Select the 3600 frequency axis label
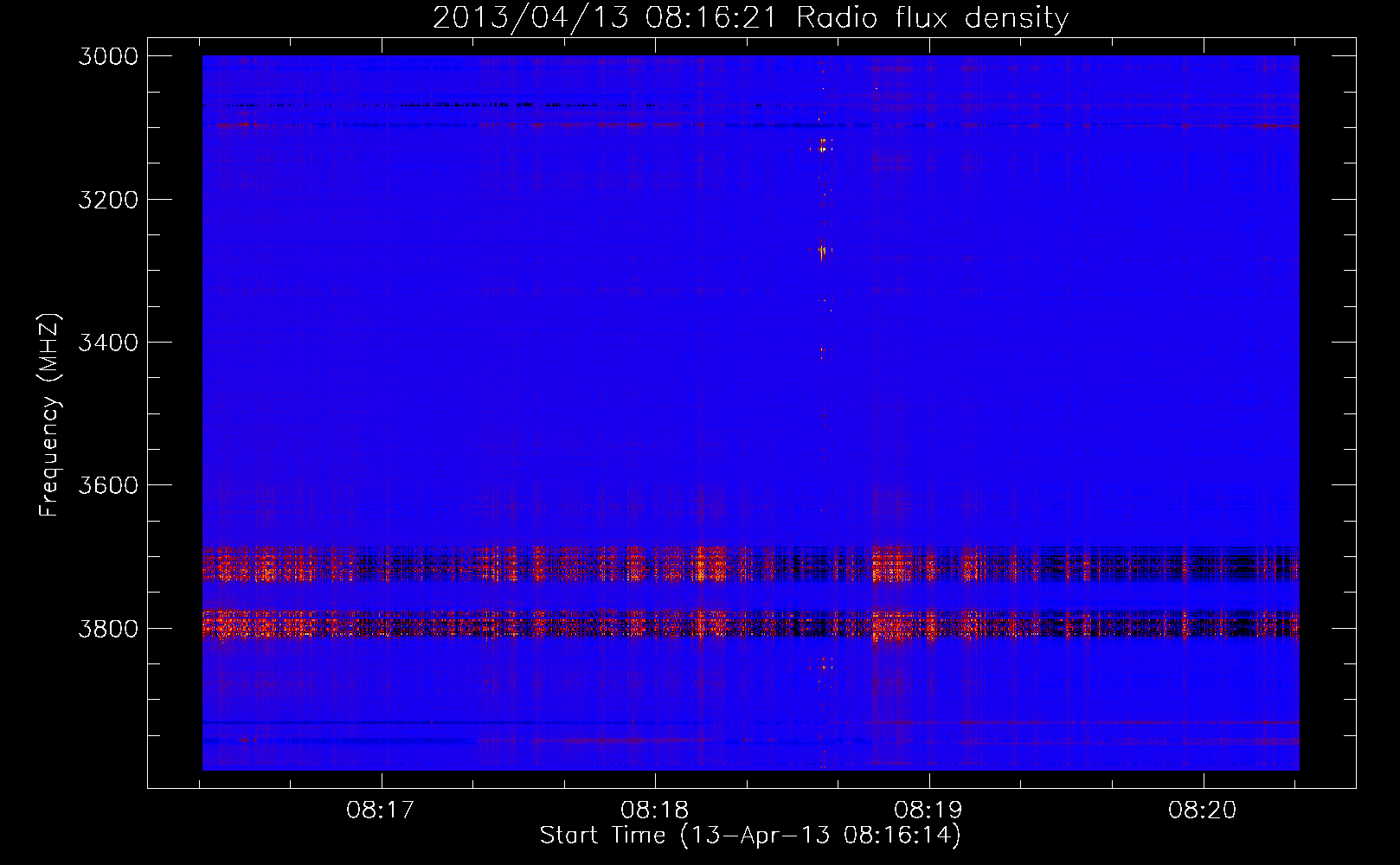 pos(108,485)
